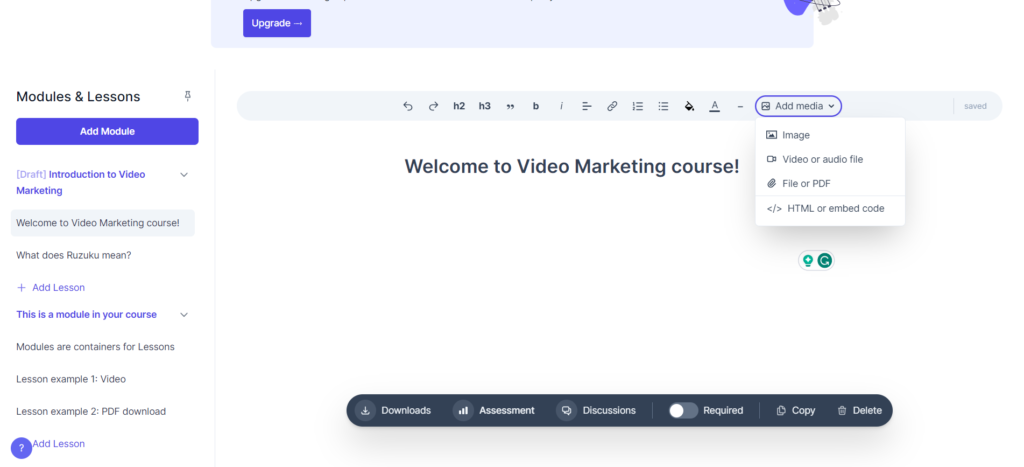Pin the Modules & Lessons panel
The image size is (1024, 467).
[x=187, y=96]
